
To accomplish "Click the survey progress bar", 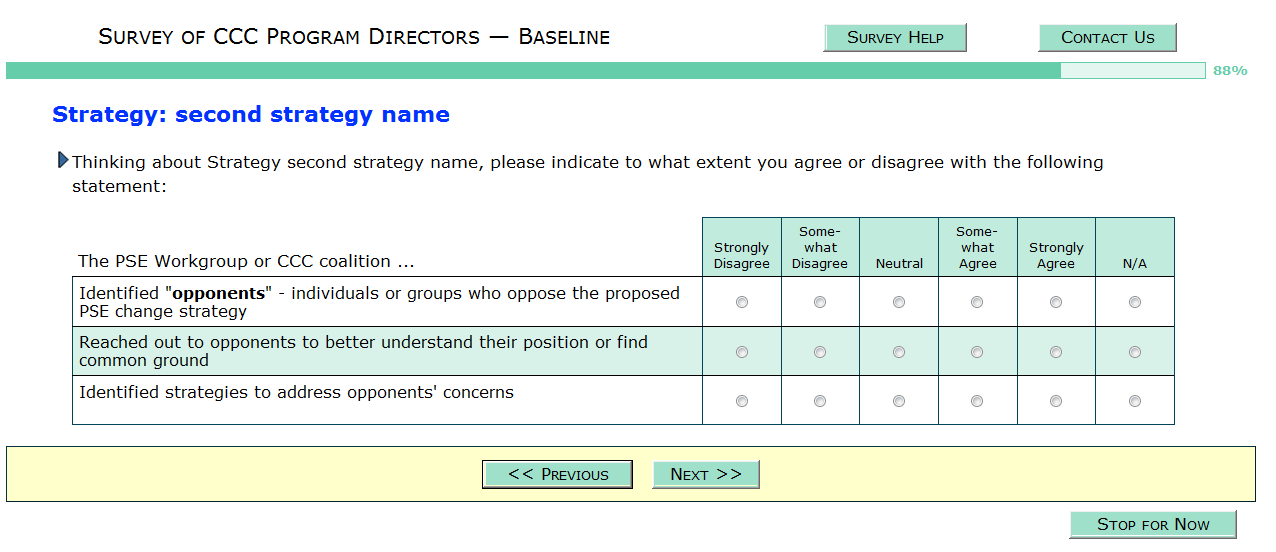I will click(605, 71).
